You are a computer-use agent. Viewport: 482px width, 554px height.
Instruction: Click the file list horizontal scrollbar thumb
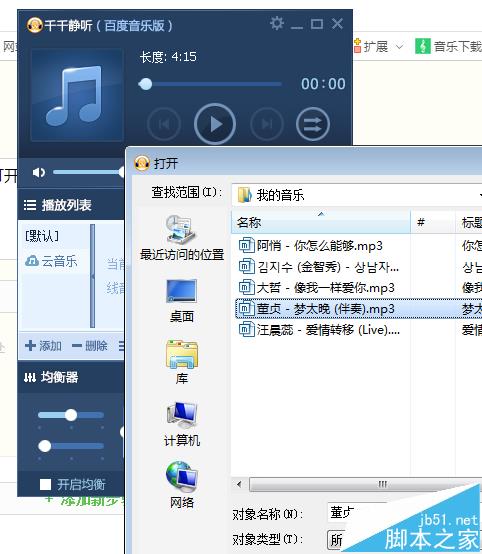point(365,484)
